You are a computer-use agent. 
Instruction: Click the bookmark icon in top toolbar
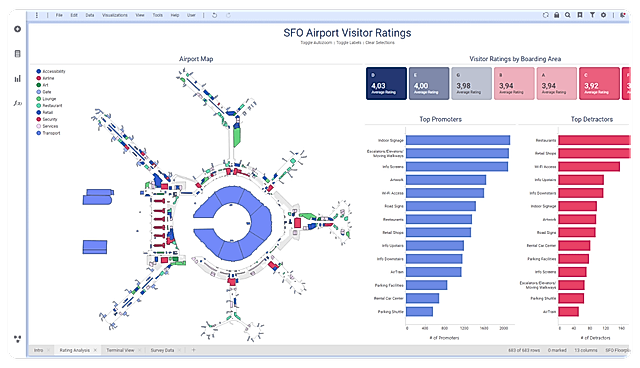tap(580, 15)
